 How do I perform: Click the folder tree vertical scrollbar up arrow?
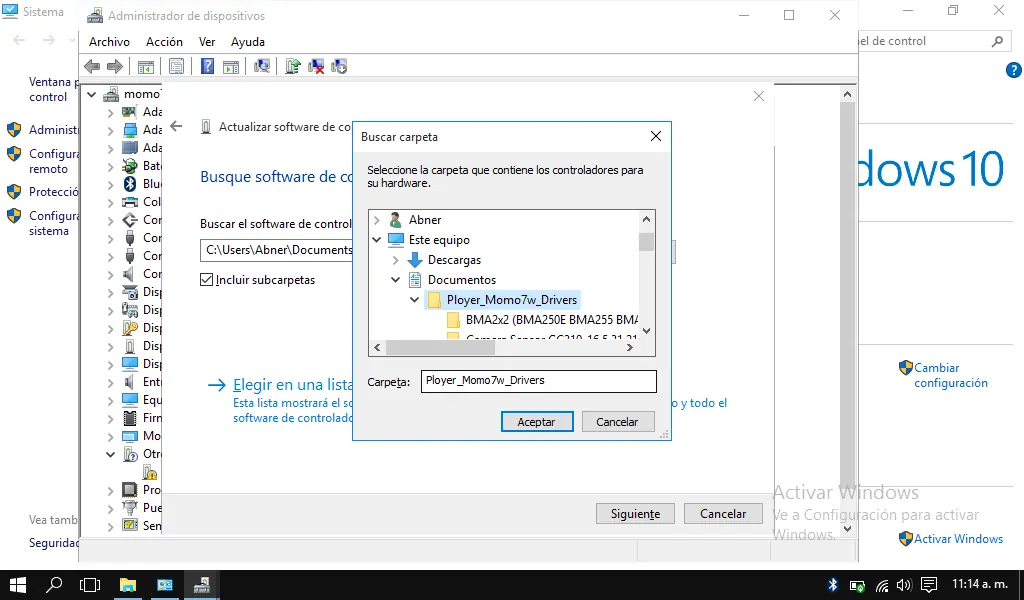click(647, 219)
